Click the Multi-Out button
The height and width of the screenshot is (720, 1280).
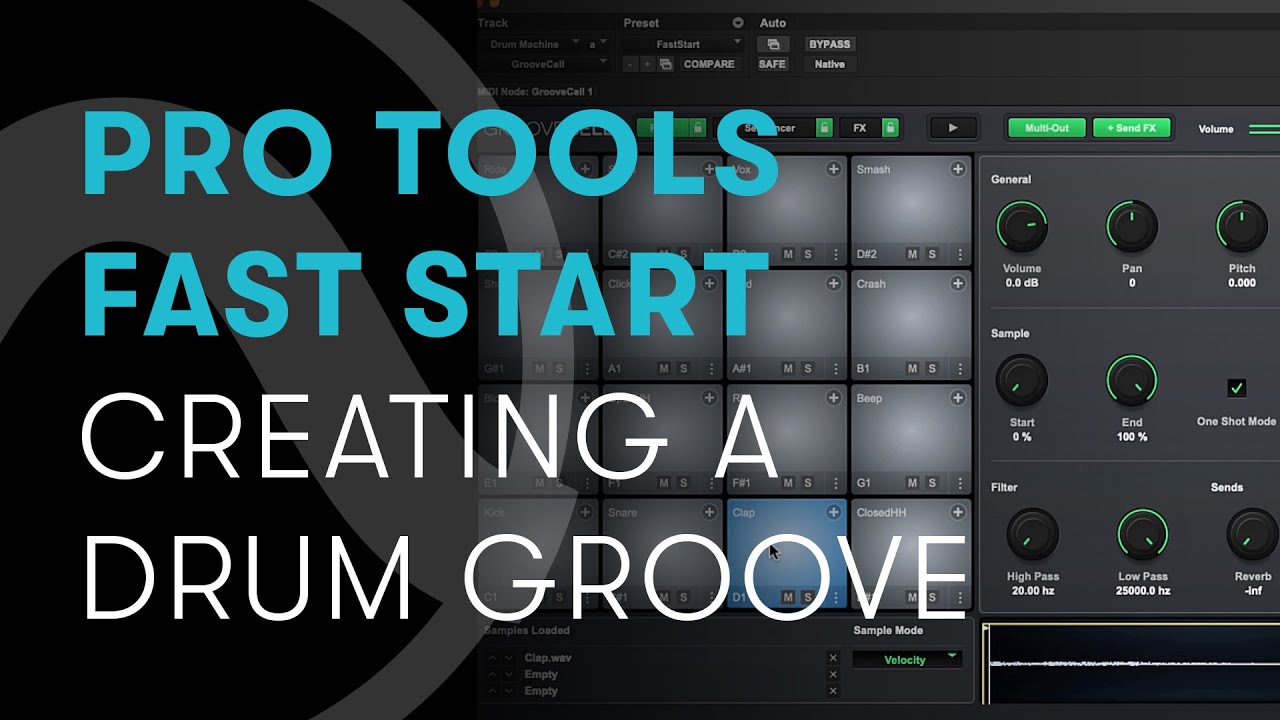[1047, 128]
